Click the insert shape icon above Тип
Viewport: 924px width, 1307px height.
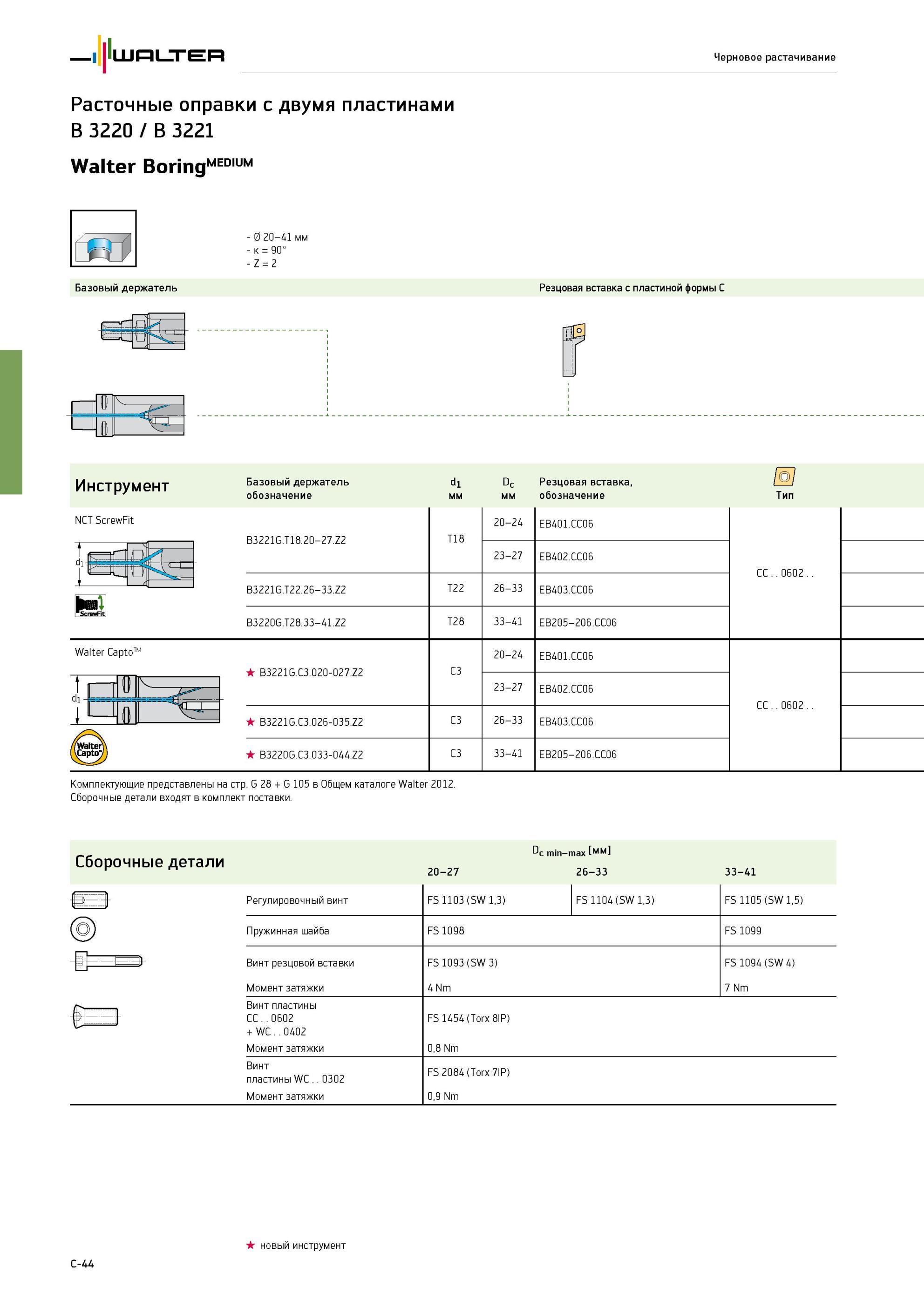click(785, 477)
